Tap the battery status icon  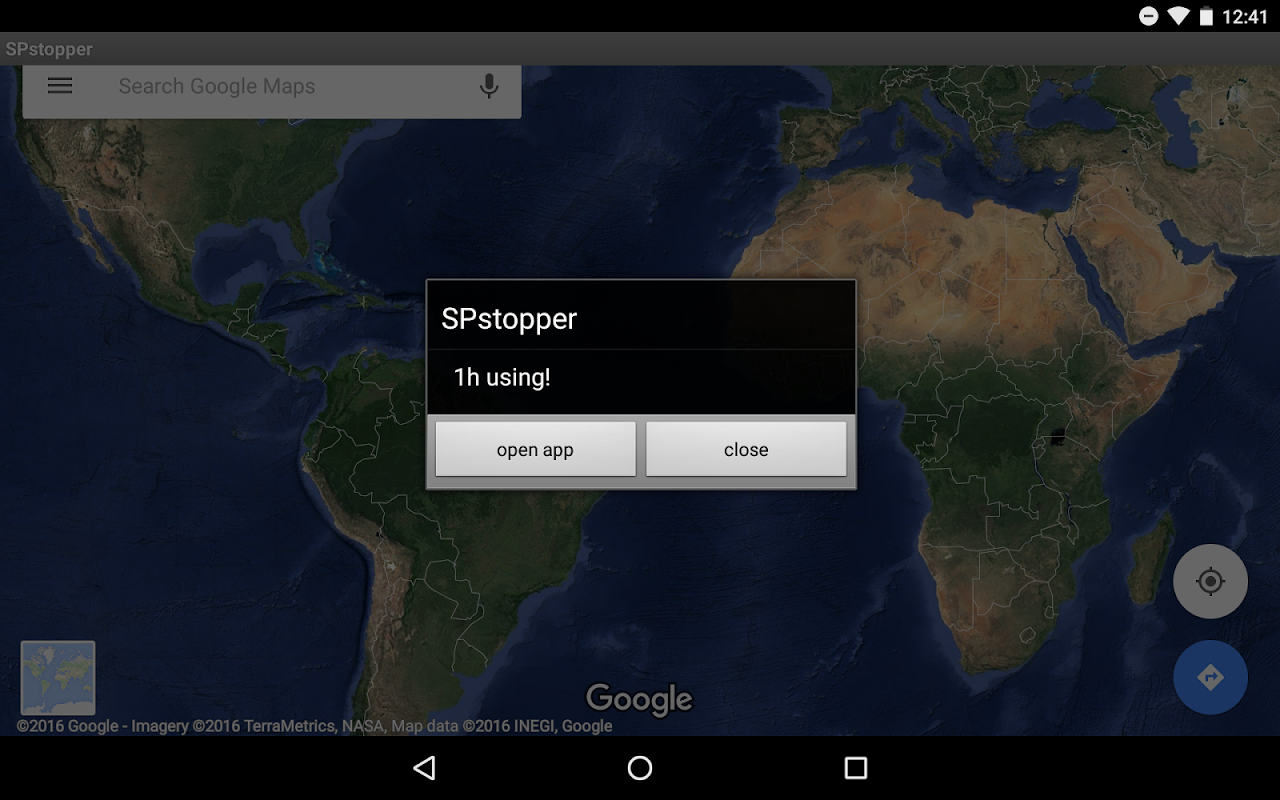pyautogui.click(x=1207, y=16)
